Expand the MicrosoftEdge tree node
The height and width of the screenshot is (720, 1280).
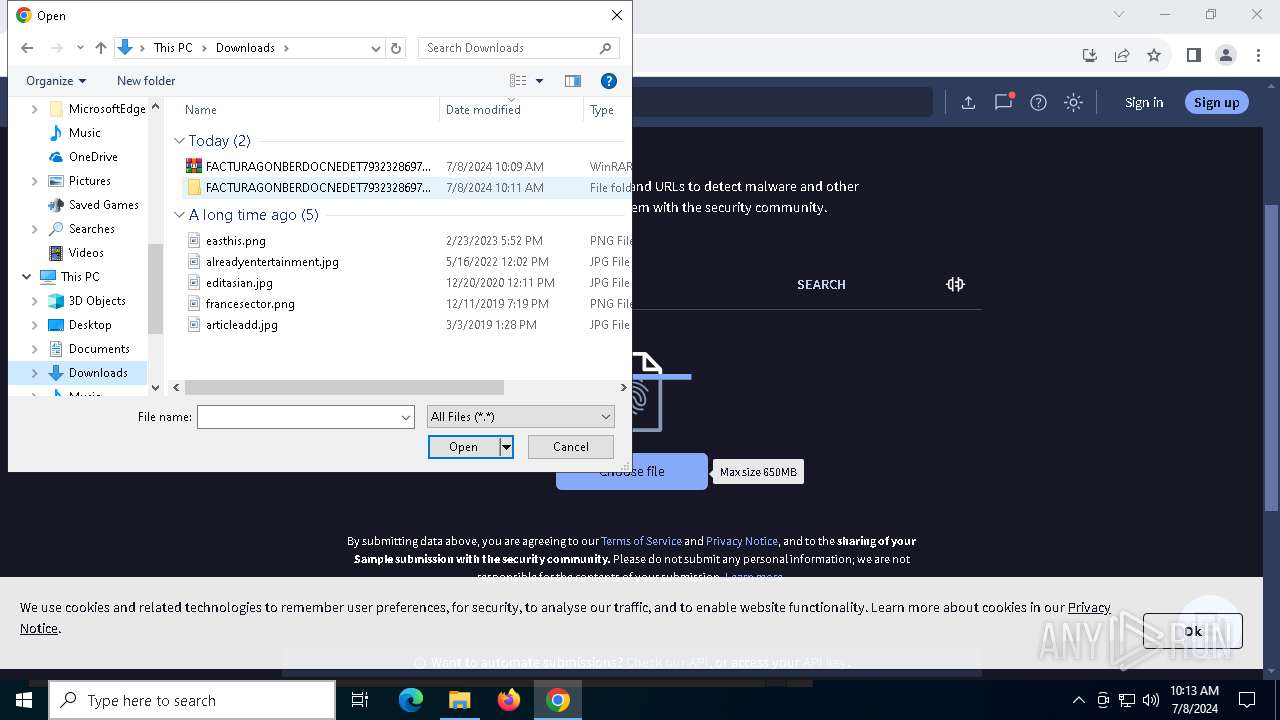[x=35, y=109]
